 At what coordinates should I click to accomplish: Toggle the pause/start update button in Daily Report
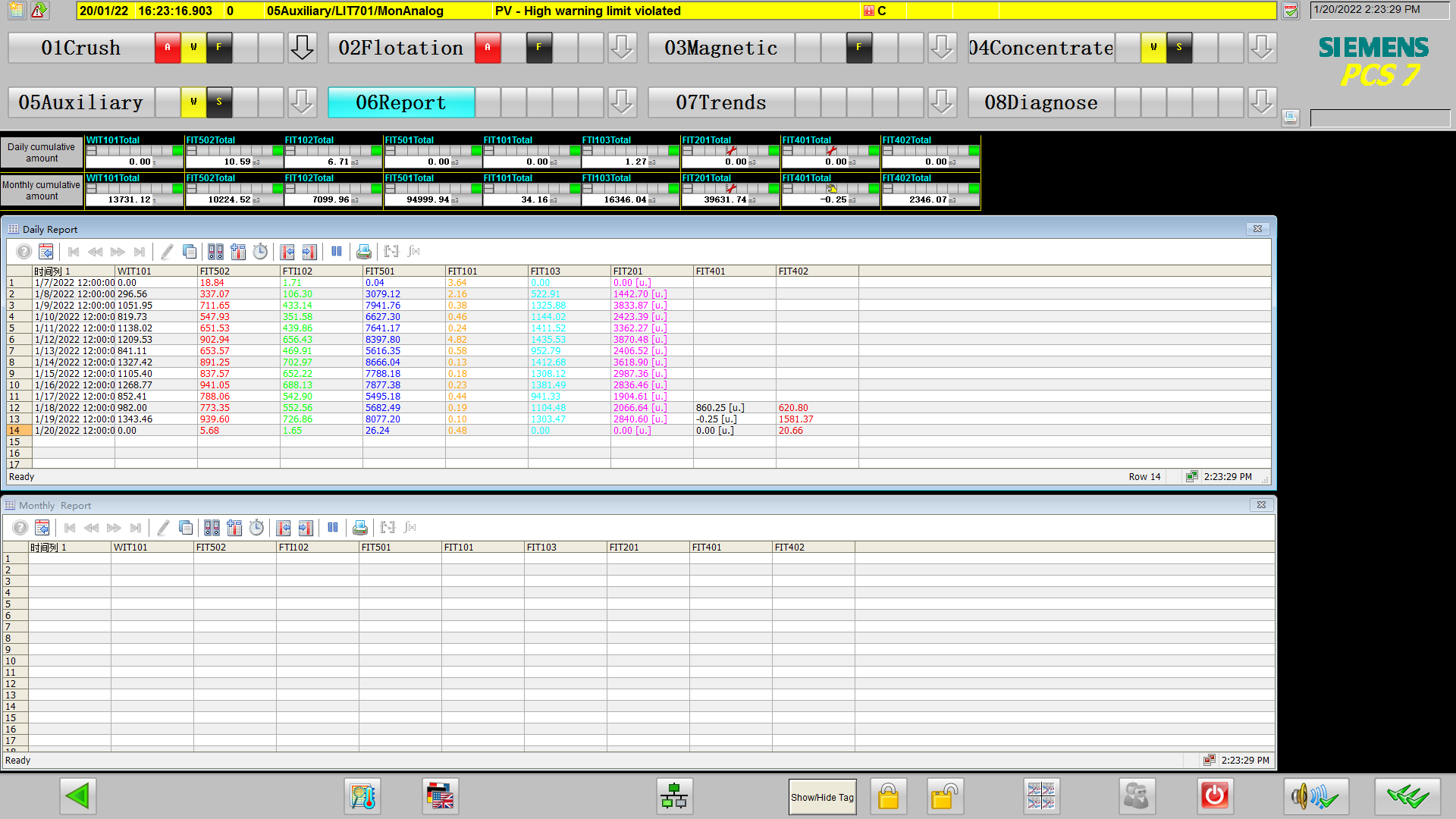click(x=336, y=252)
